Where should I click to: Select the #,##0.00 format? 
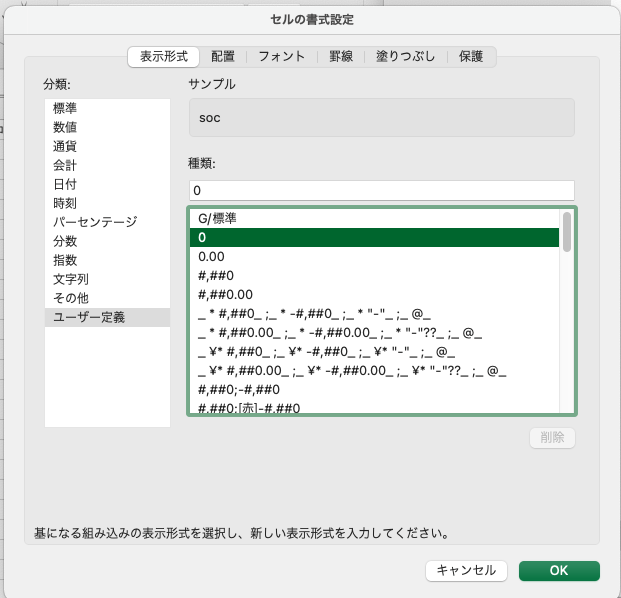[x=374, y=295]
